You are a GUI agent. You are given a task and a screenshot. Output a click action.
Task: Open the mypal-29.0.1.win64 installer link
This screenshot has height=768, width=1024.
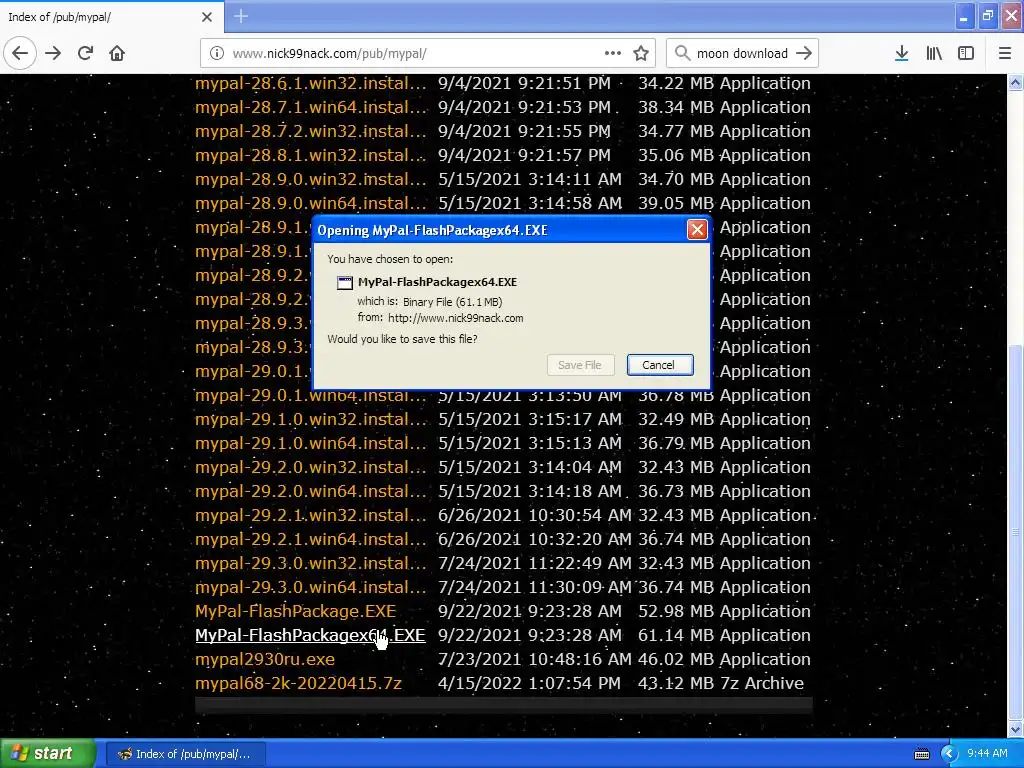click(x=310, y=396)
